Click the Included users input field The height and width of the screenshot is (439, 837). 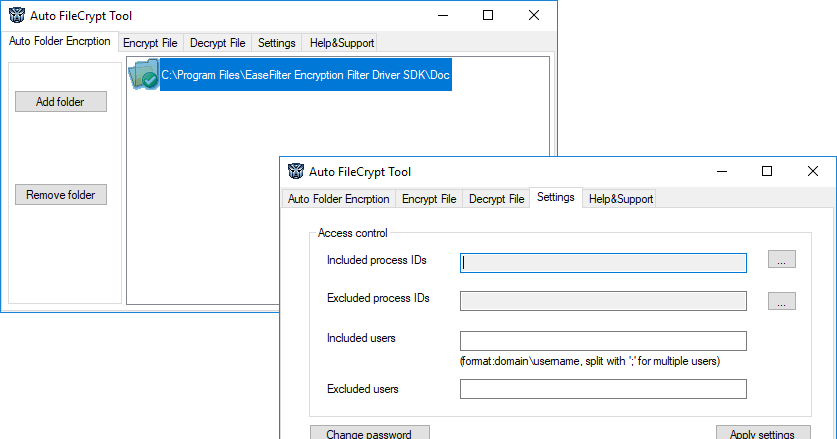tap(603, 341)
